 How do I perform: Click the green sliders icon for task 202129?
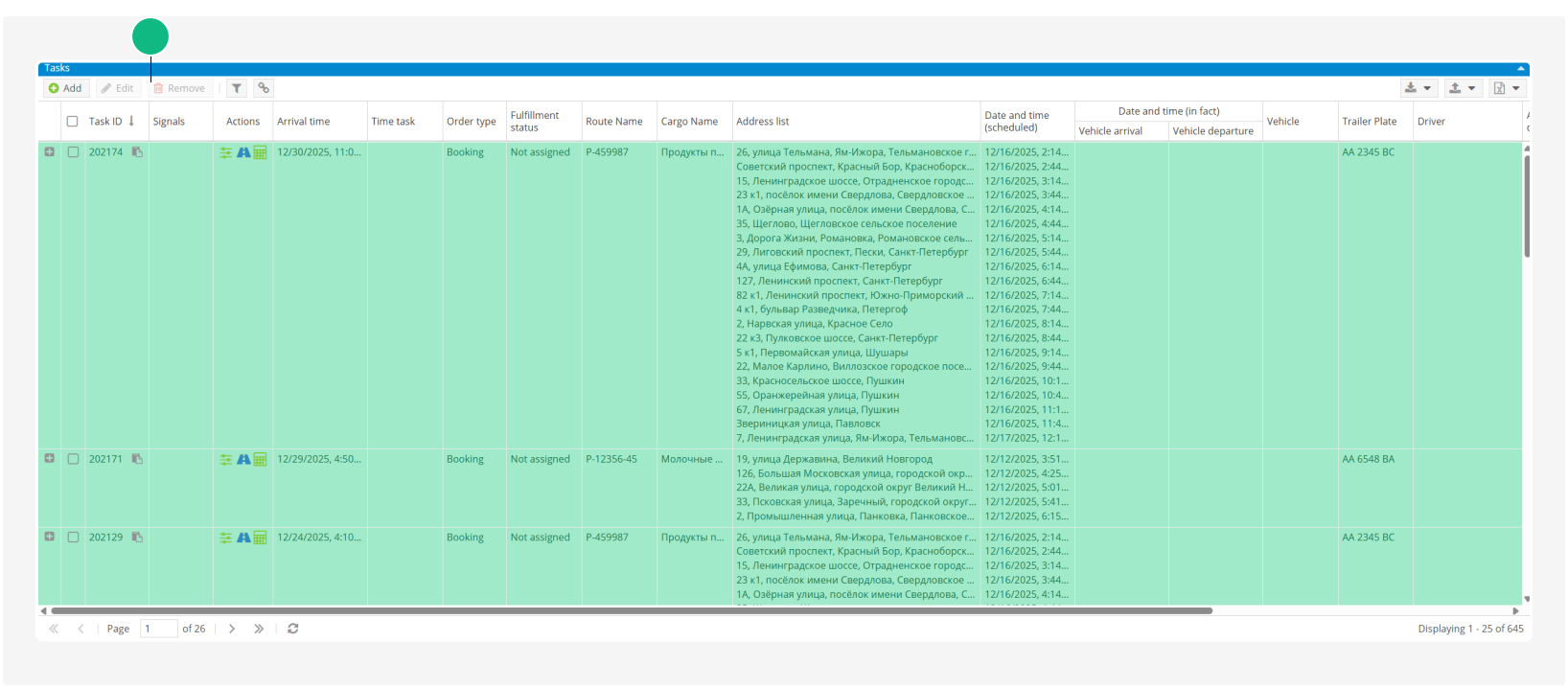click(x=226, y=538)
